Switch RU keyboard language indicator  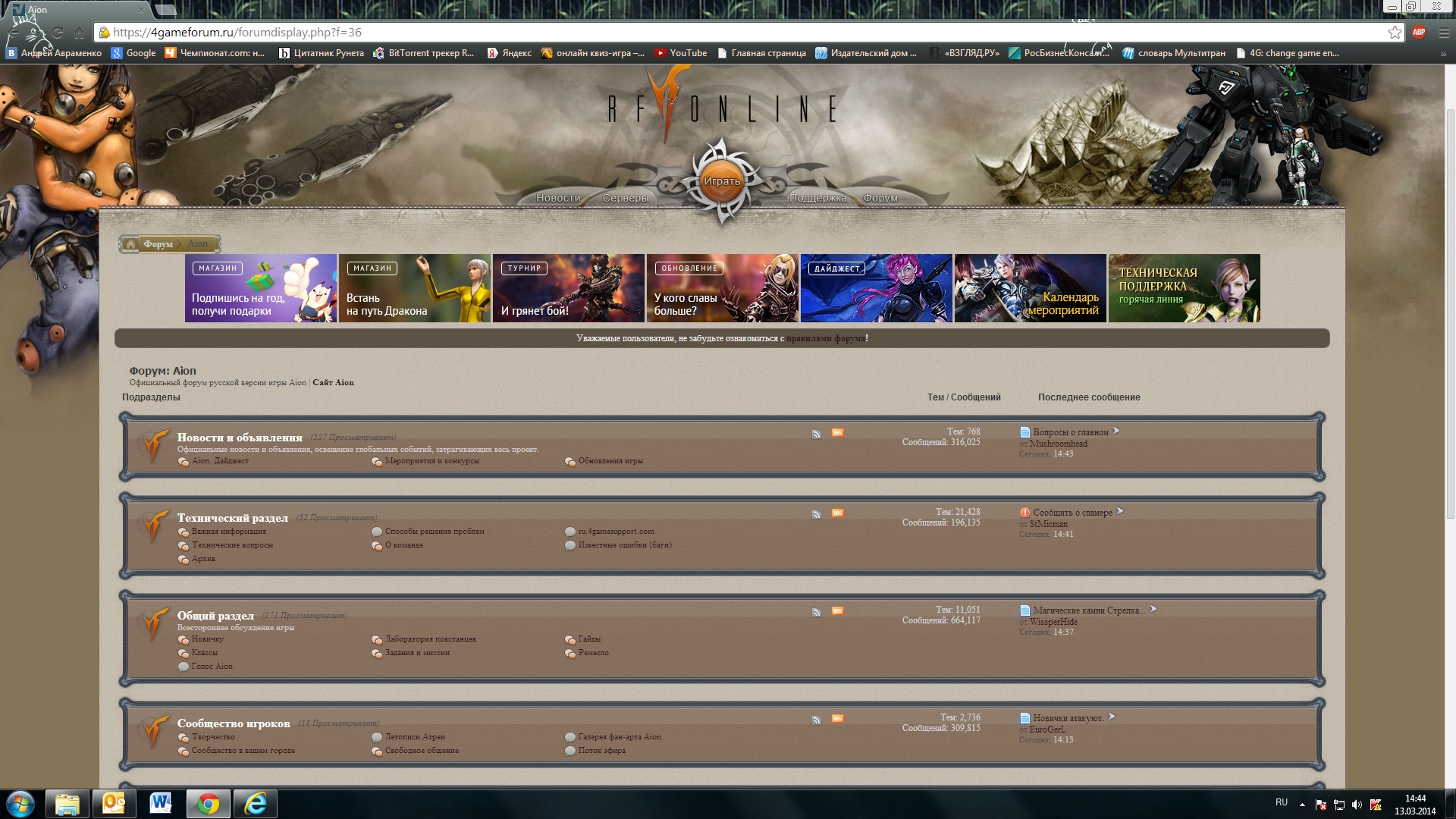coord(1282,802)
